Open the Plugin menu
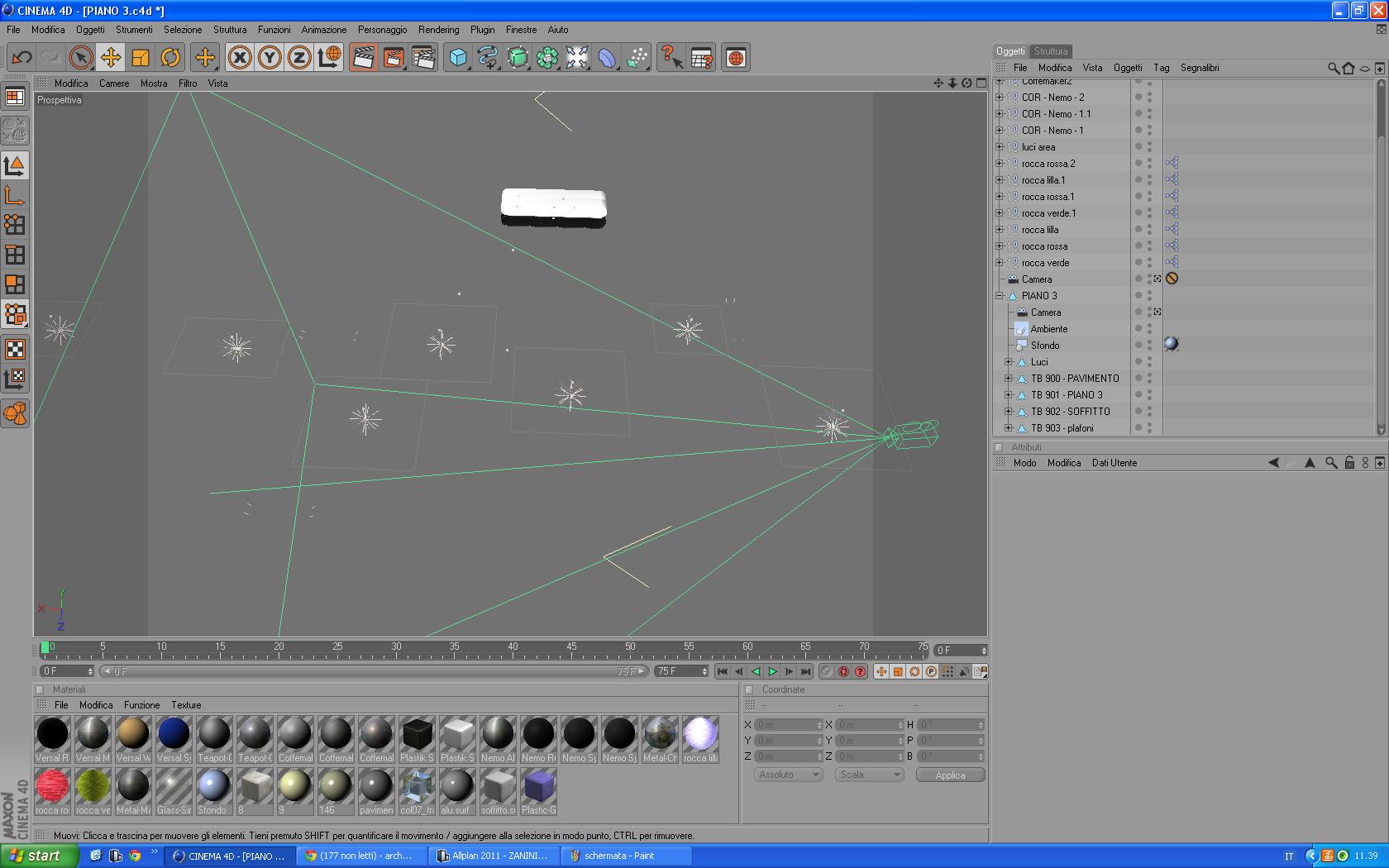Image resolution: width=1389 pixels, height=868 pixels. point(483,30)
